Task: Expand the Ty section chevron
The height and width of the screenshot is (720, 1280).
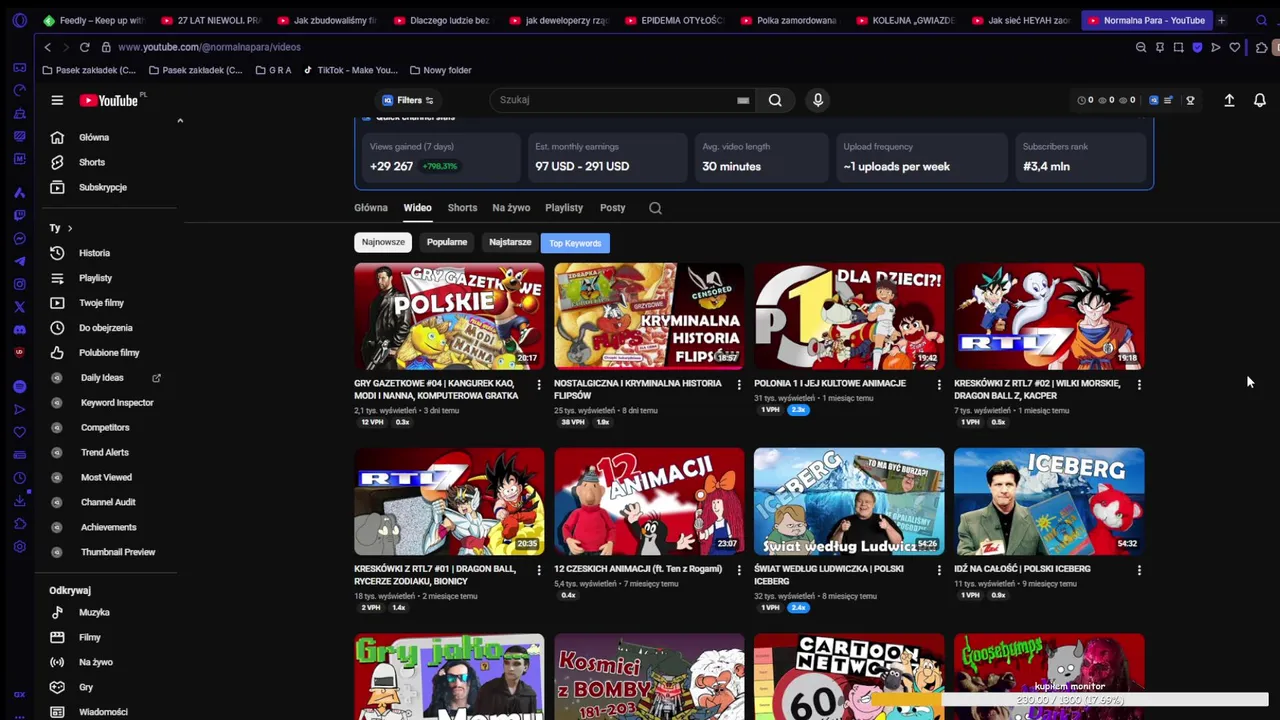Action: coord(69,228)
